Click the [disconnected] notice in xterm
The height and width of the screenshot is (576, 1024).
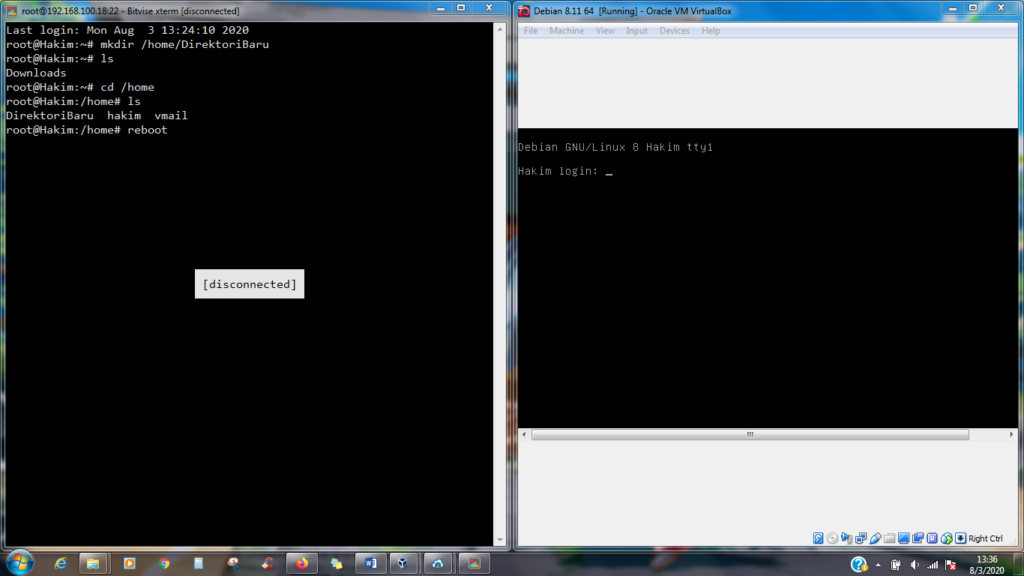tap(249, 284)
